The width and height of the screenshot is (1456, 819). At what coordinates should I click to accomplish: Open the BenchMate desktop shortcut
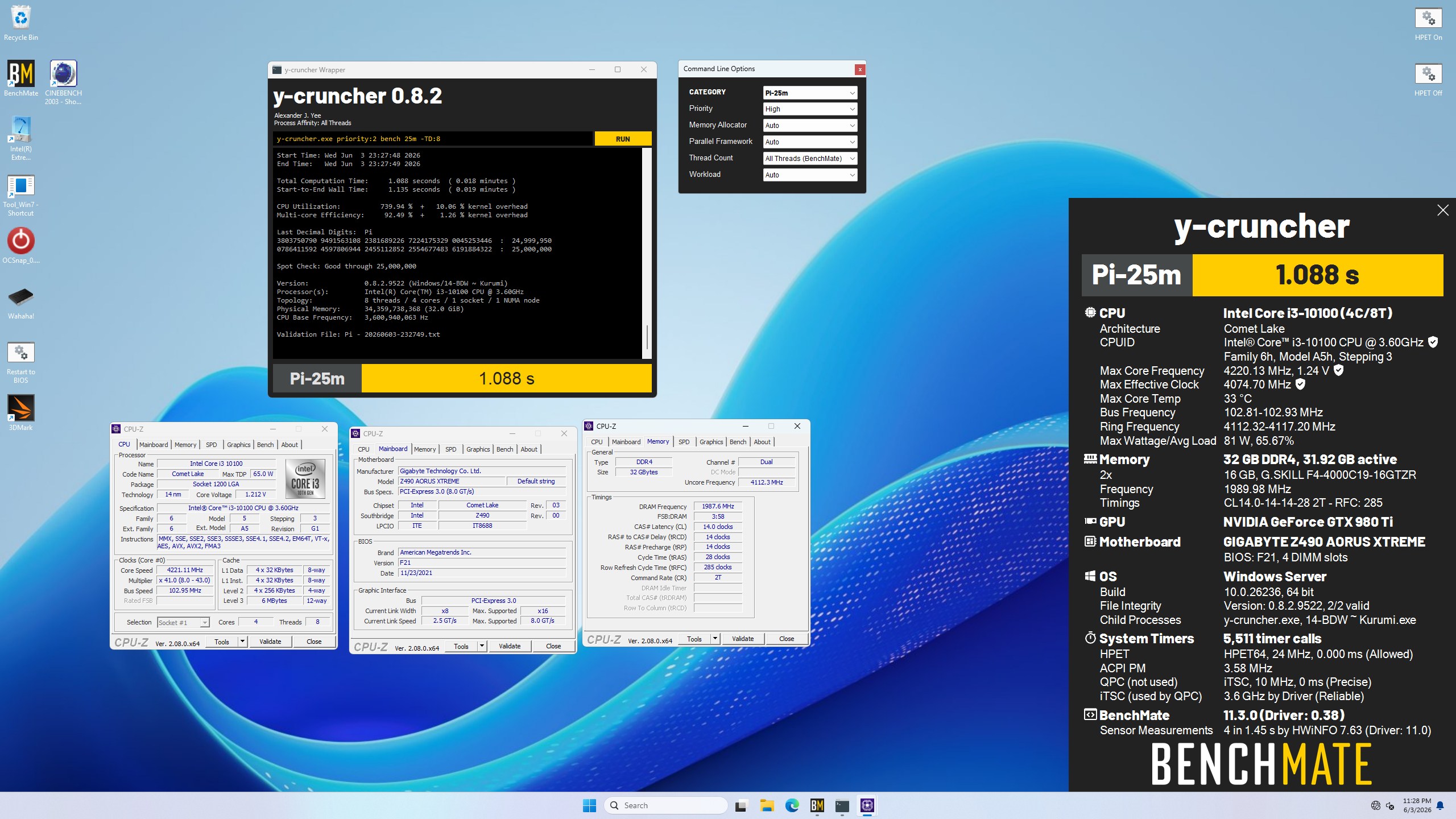(21, 78)
